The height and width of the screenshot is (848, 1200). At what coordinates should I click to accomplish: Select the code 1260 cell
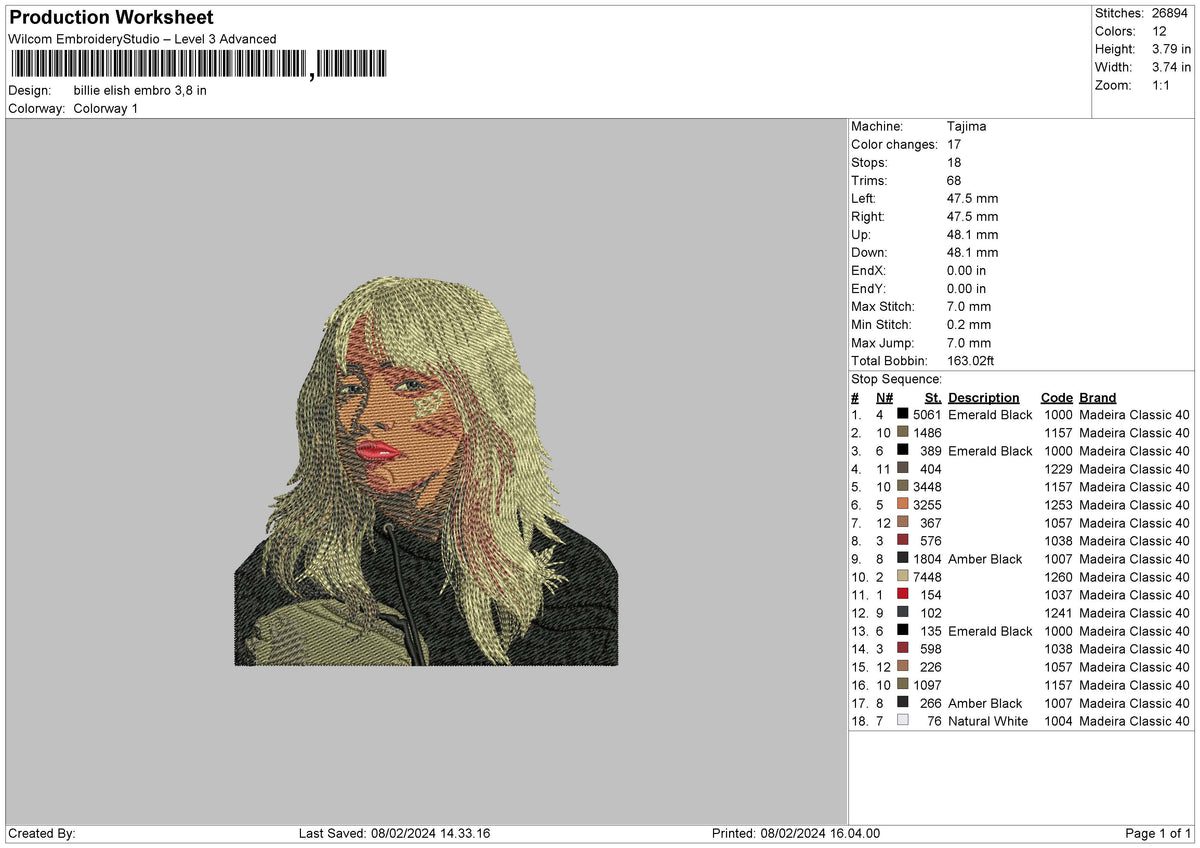[1058, 576]
